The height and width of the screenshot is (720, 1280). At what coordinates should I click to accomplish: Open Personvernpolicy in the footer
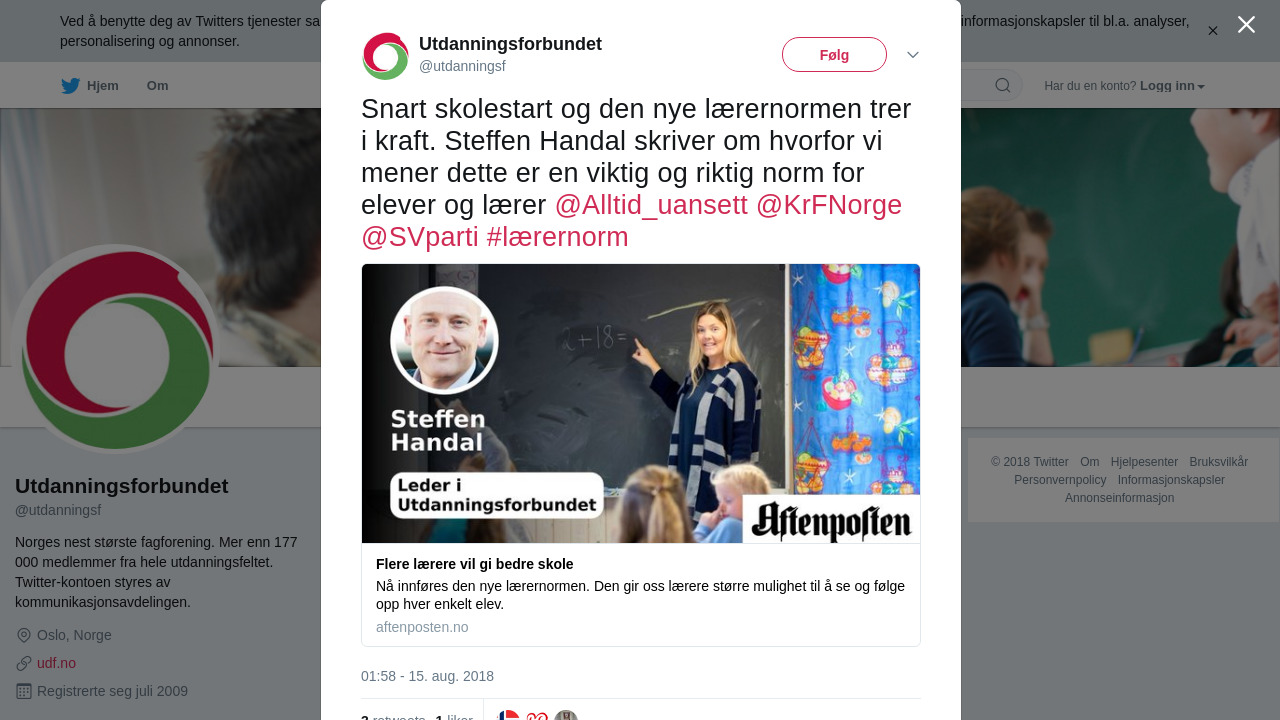tap(1060, 480)
